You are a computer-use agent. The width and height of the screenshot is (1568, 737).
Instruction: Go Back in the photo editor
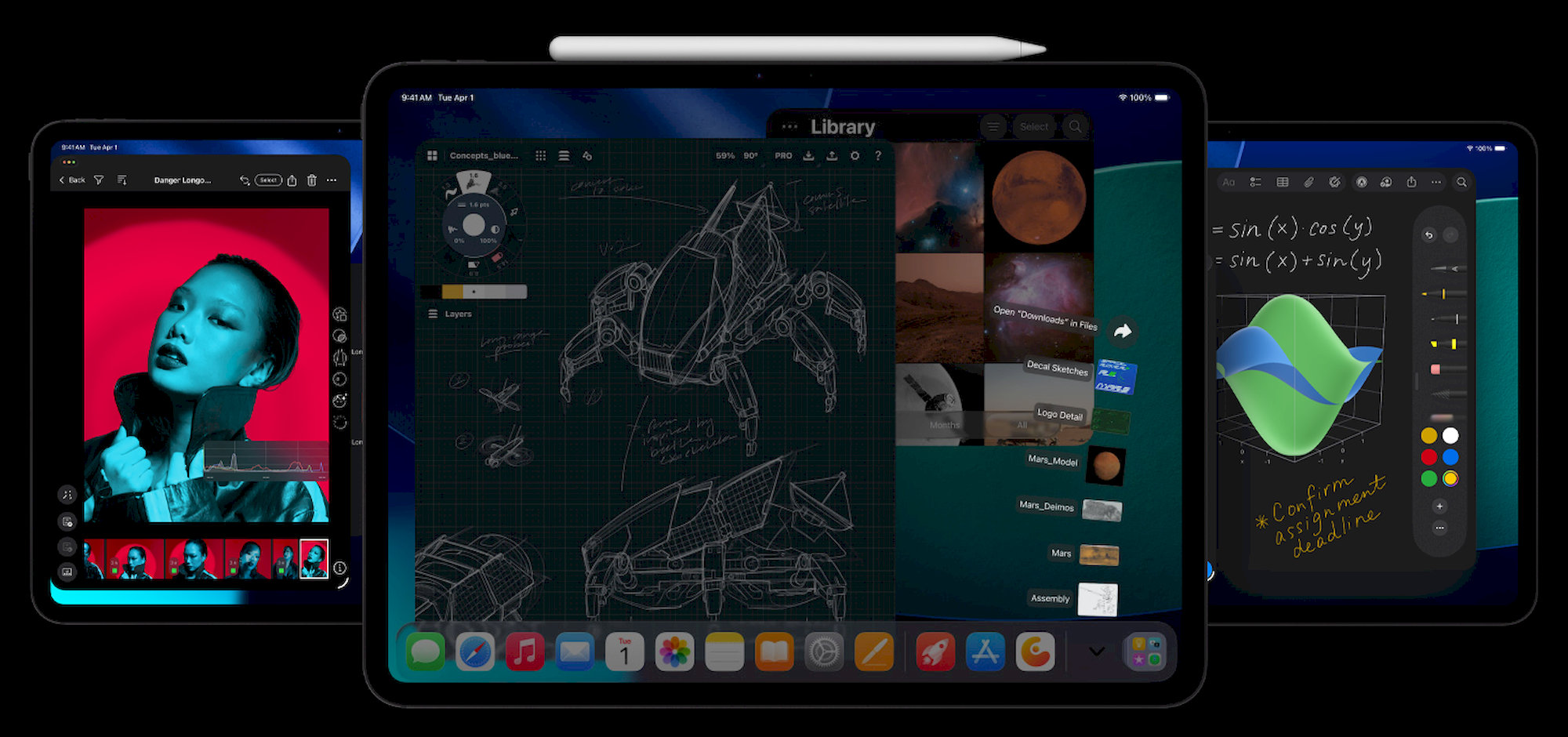(x=72, y=180)
